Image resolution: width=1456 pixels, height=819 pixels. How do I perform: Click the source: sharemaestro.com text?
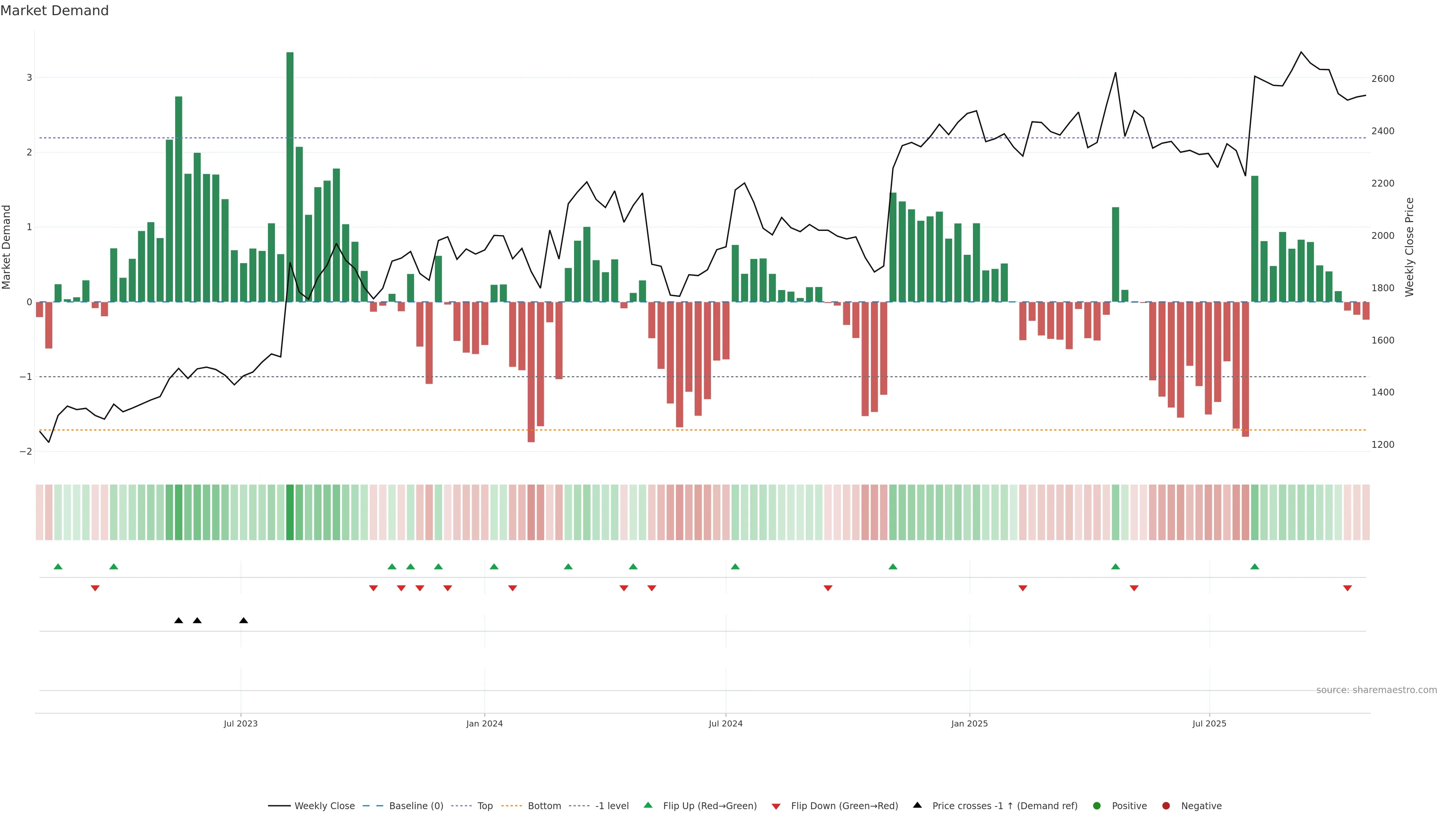tap(1376, 690)
